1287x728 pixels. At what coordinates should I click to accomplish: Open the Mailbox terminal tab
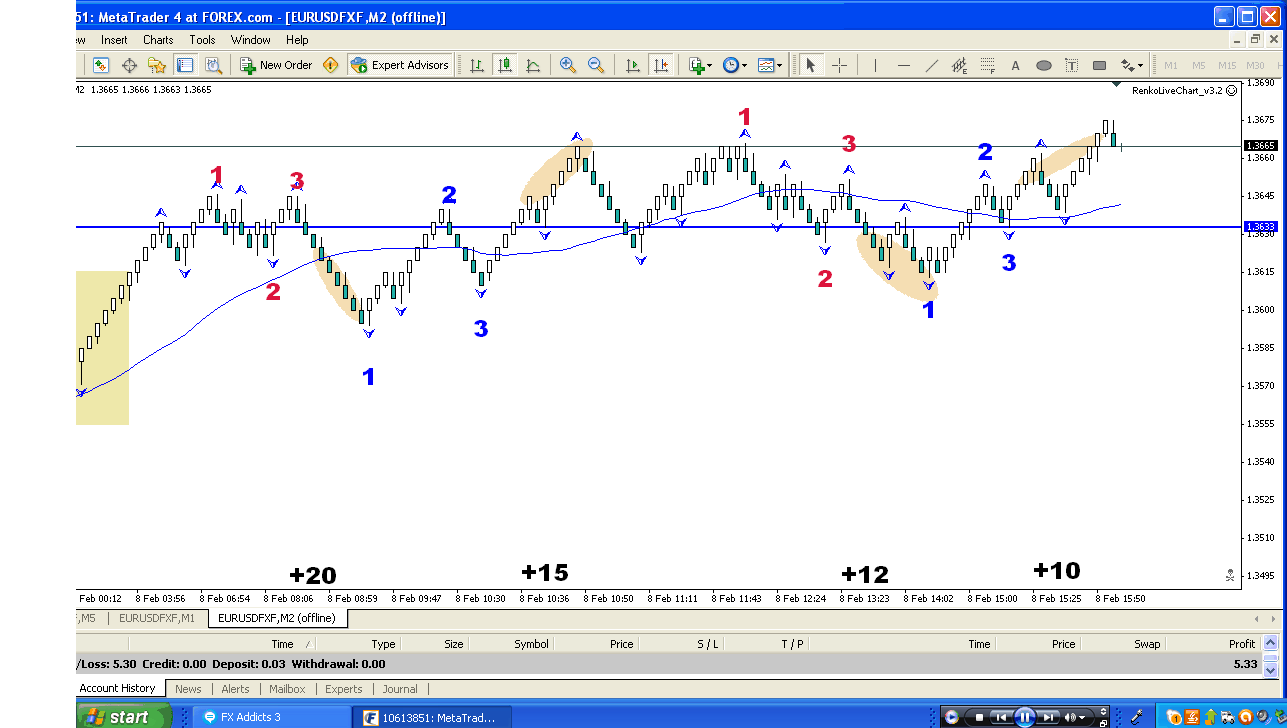coord(287,689)
